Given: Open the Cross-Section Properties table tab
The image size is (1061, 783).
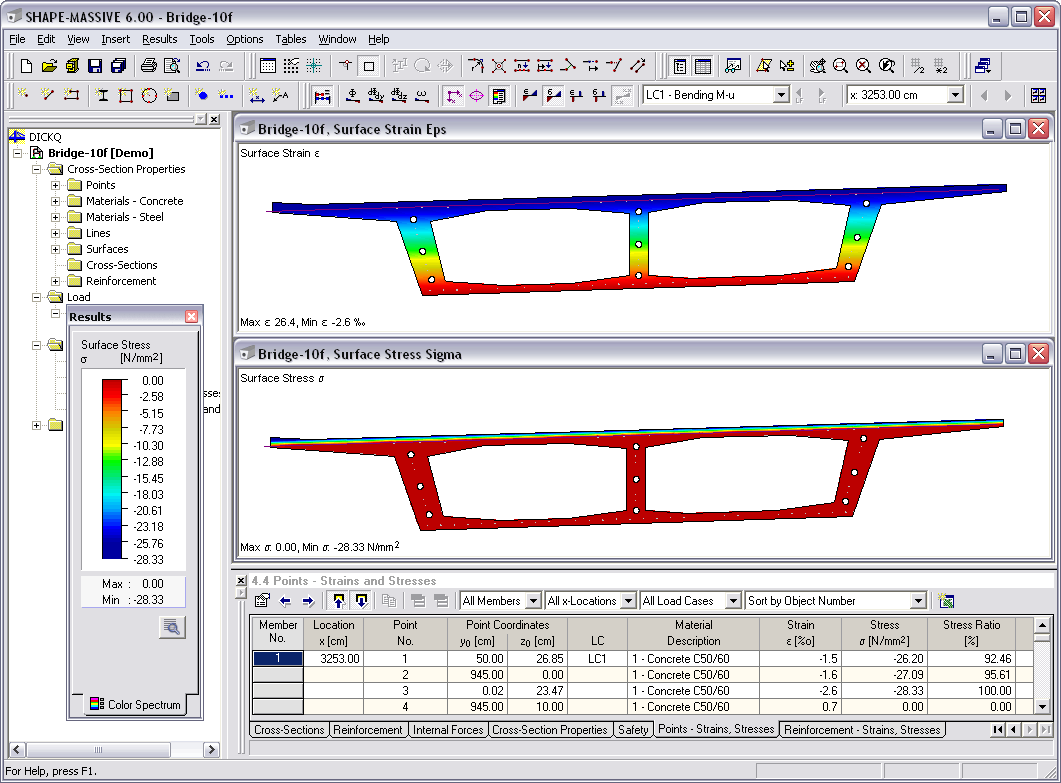Looking at the screenshot, I should pos(549,730).
